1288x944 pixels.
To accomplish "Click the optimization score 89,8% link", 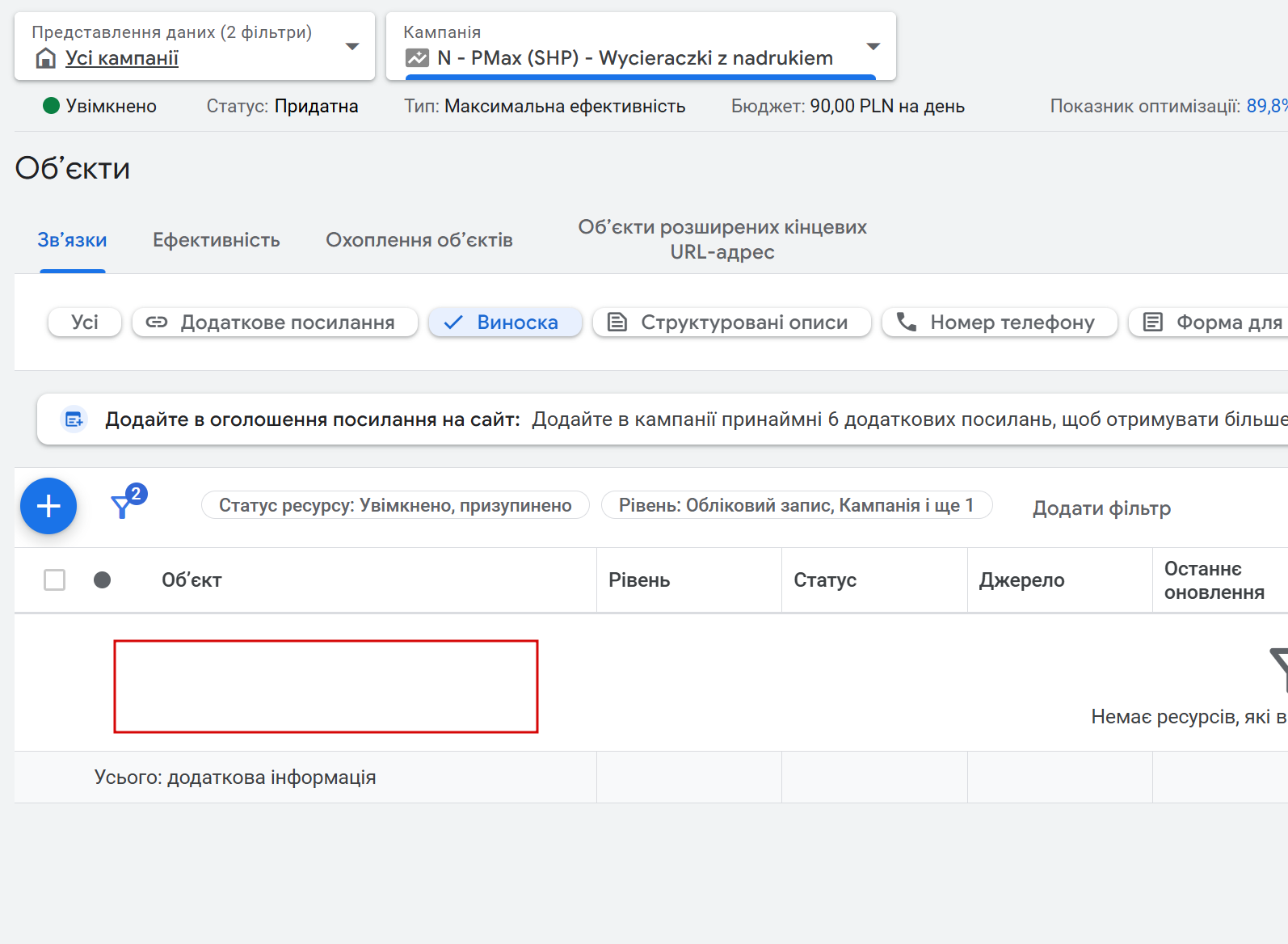I will pyautogui.click(x=1266, y=106).
